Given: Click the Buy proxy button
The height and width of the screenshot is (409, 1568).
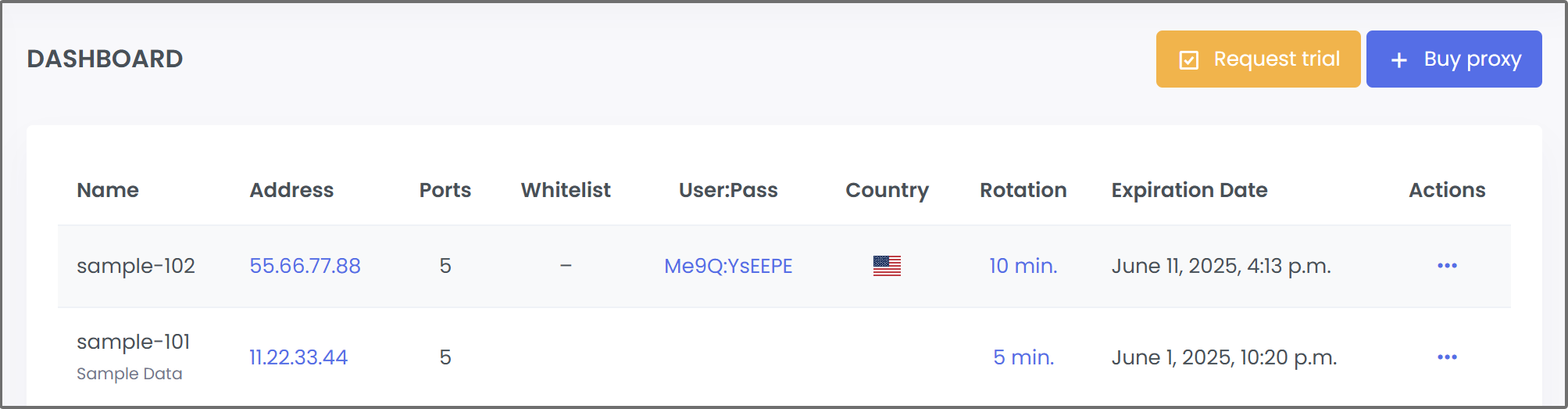Looking at the screenshot, I should click(x=1454, y=59).
